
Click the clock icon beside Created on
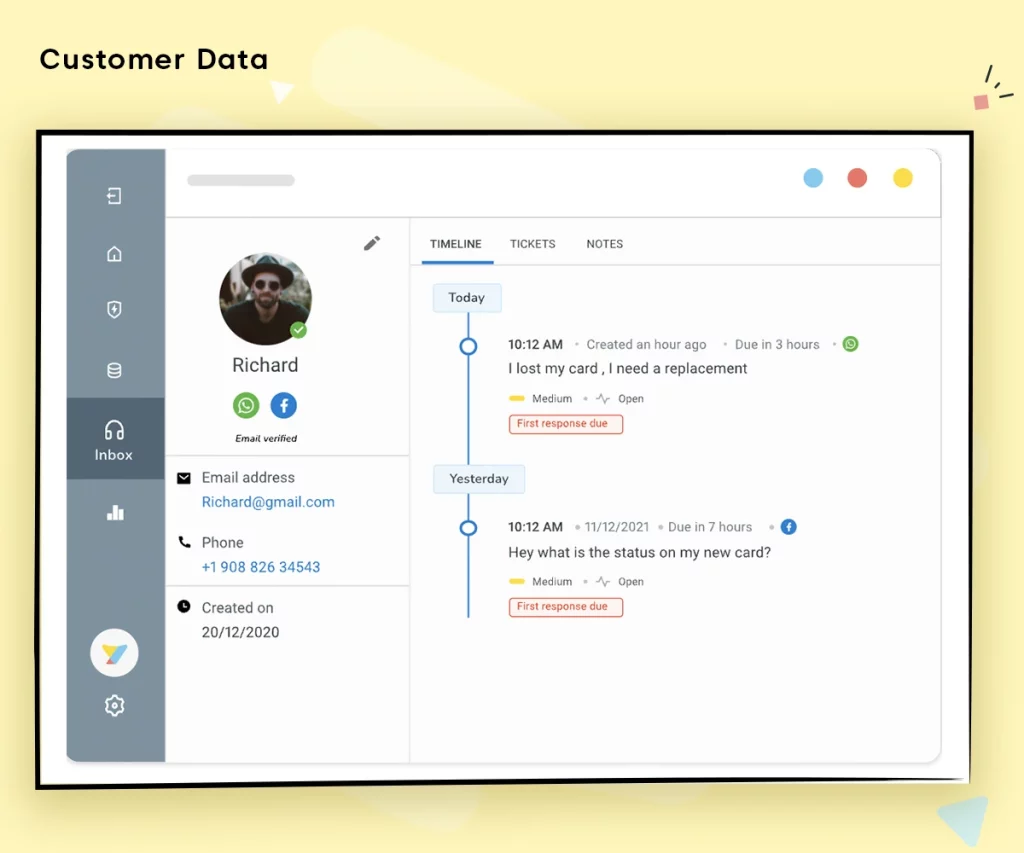184,606
